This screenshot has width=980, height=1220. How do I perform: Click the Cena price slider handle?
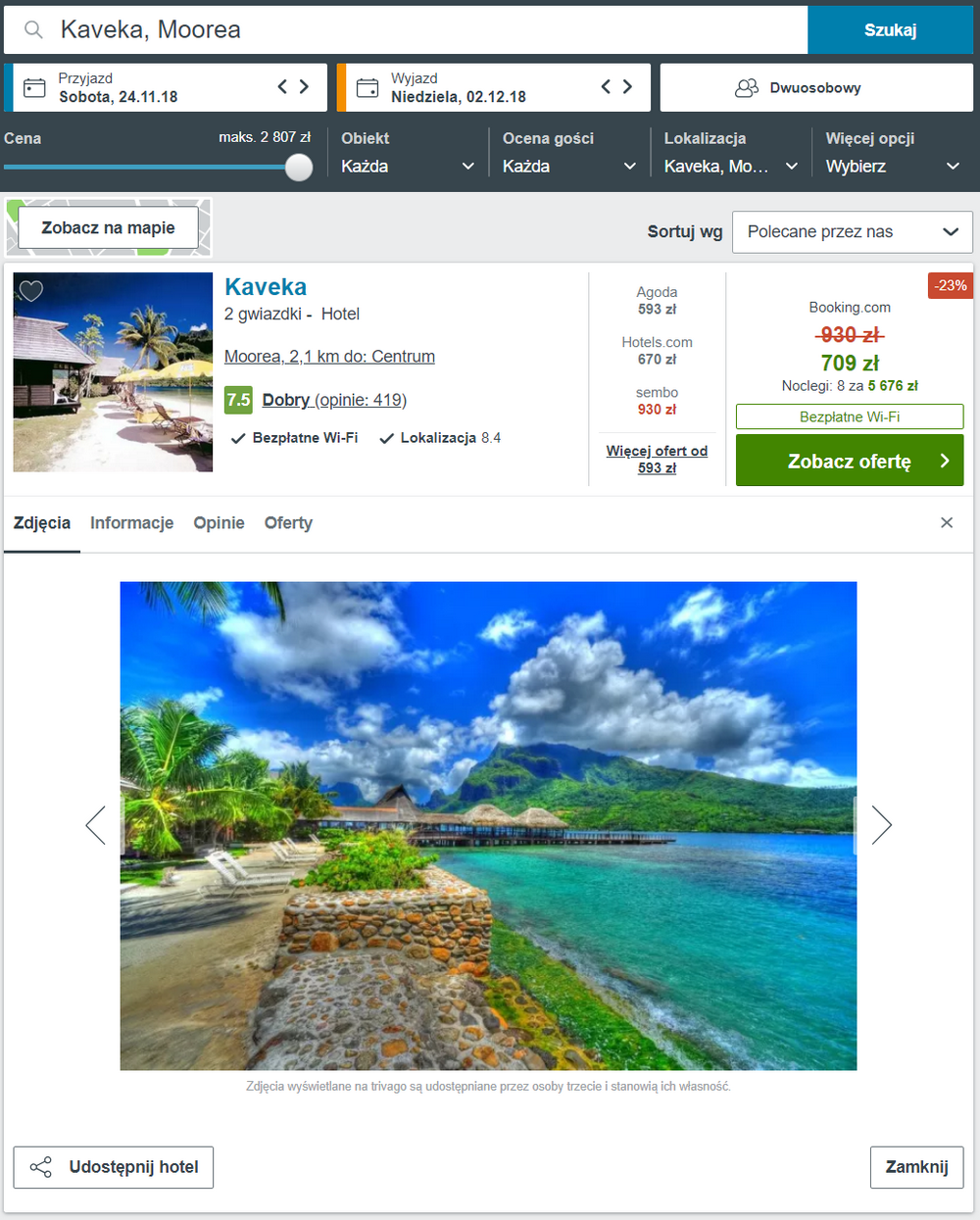[299, 168]
